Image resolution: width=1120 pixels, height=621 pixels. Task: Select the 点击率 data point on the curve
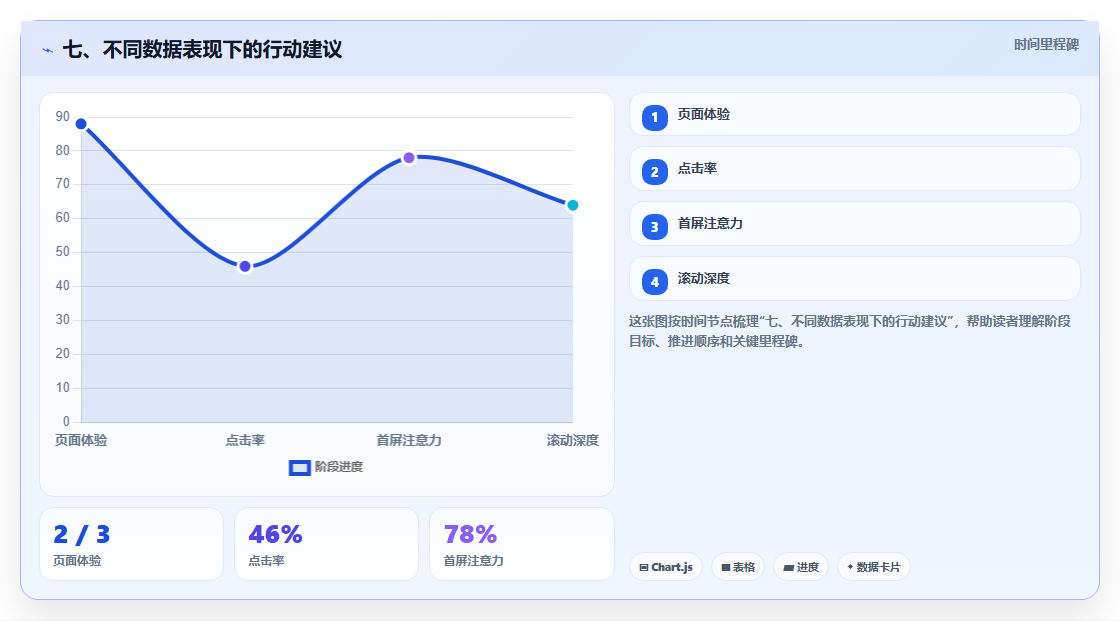(x=245, y=267)
